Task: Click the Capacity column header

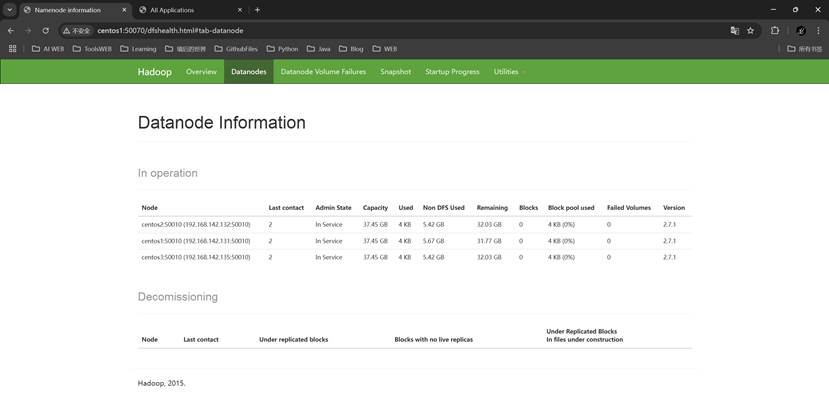Action: tap(375, 208)
